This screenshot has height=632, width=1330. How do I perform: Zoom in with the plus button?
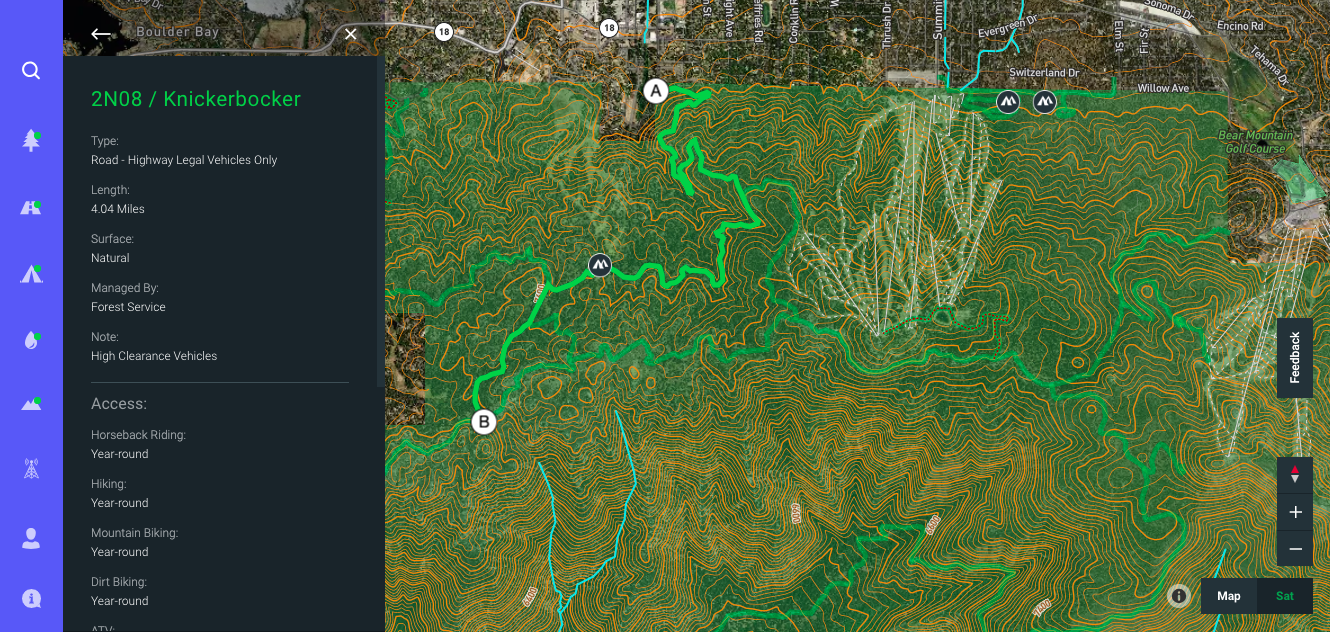tap(1295, 512)
